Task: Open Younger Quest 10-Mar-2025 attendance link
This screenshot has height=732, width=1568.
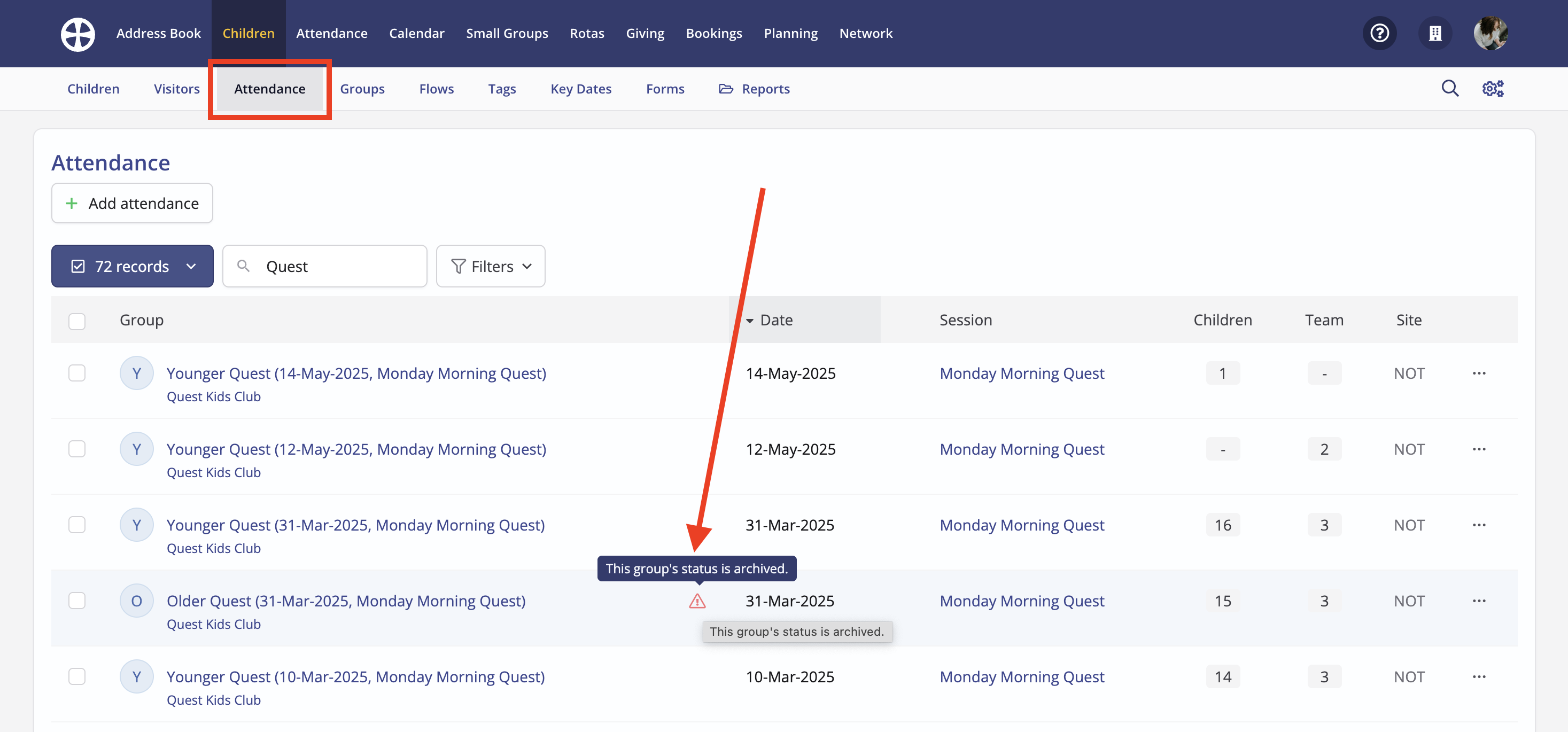Action: [355, 676]
